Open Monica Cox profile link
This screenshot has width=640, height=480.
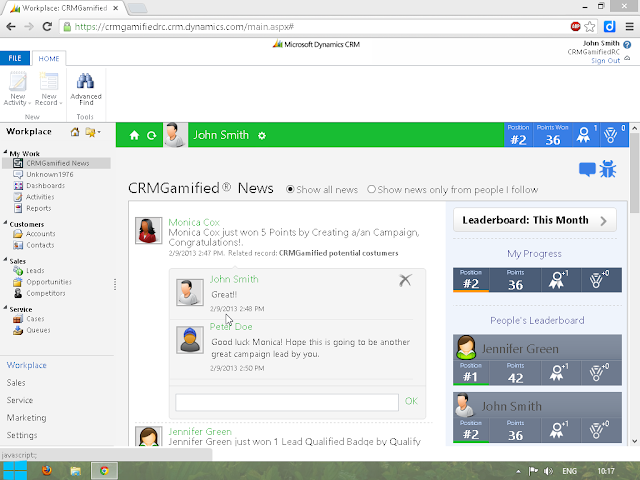point(194,222)
